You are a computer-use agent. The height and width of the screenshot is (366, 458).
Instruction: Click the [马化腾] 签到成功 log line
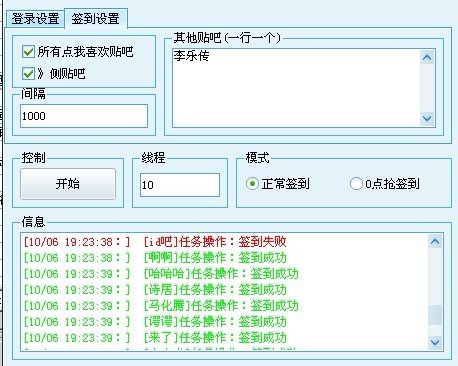[161, 306]
